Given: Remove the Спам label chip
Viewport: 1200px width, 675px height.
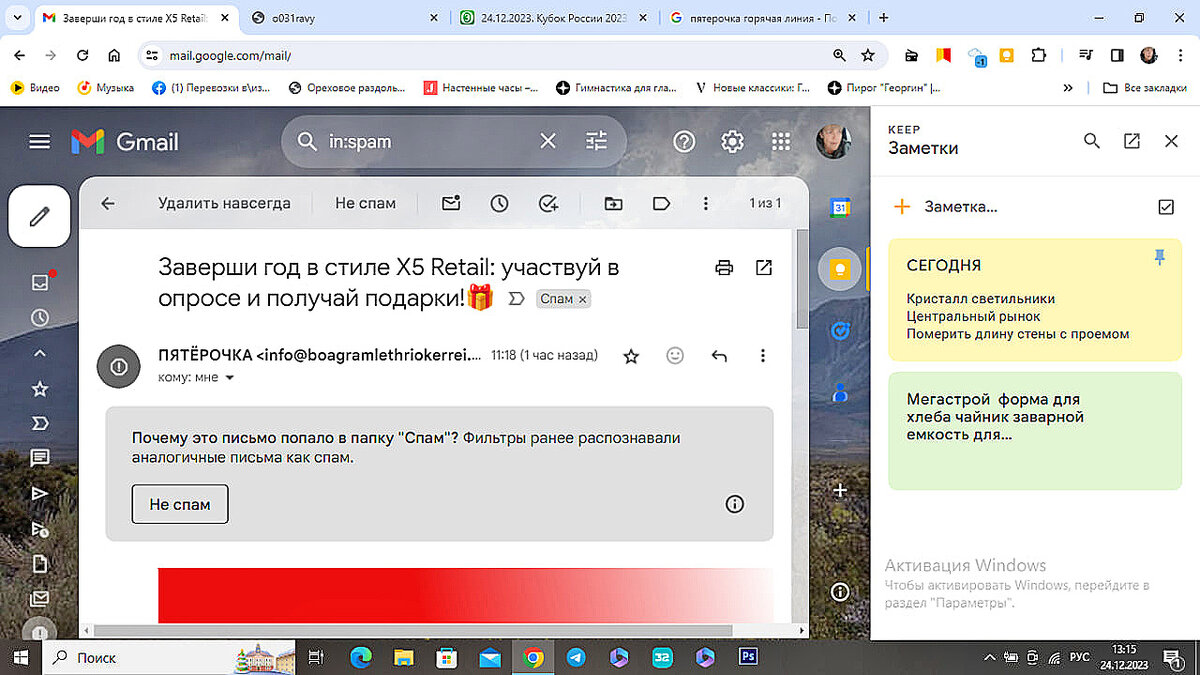Looking at the screenshot, I should click(x=583, y=299).
